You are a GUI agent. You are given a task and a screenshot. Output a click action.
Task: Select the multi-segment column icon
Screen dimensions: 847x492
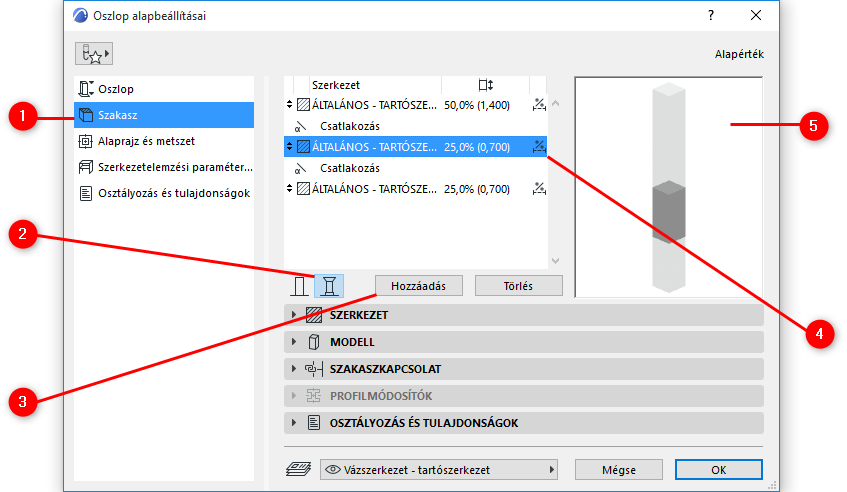(329, 286)
